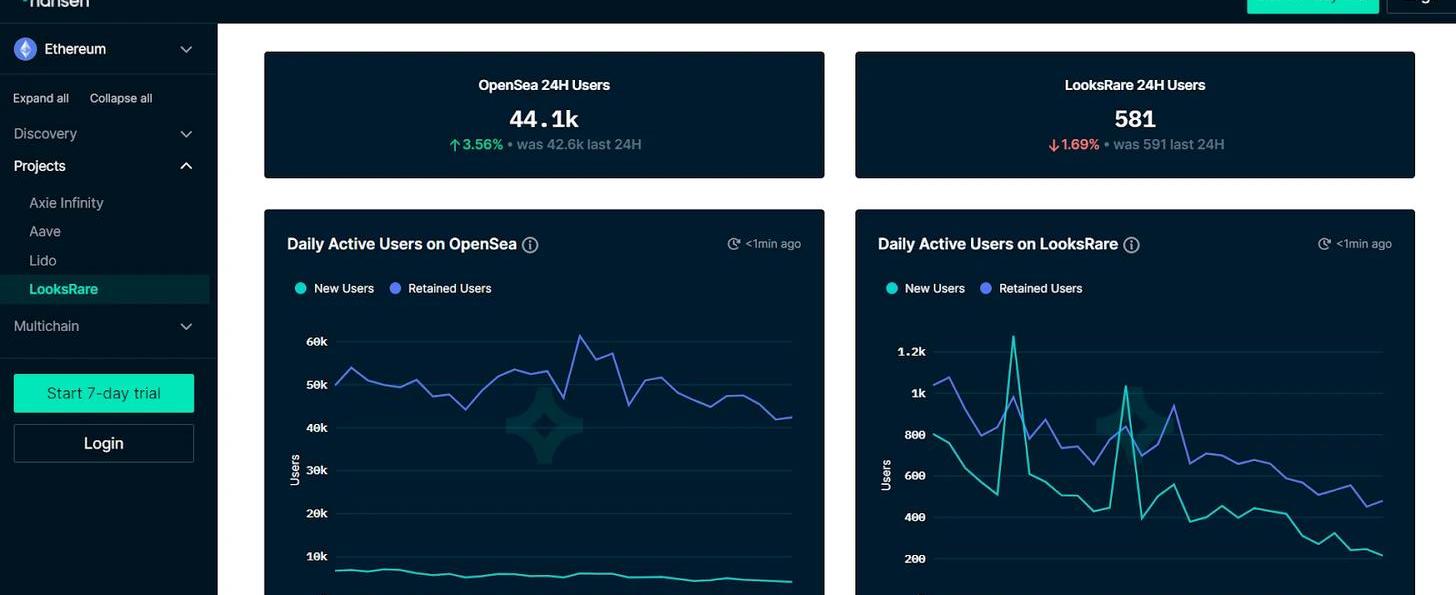Image resolution: width=1456 pixels, height=595 pixels.
Task: Expand the Discovery section
Action: pos(104,134)
